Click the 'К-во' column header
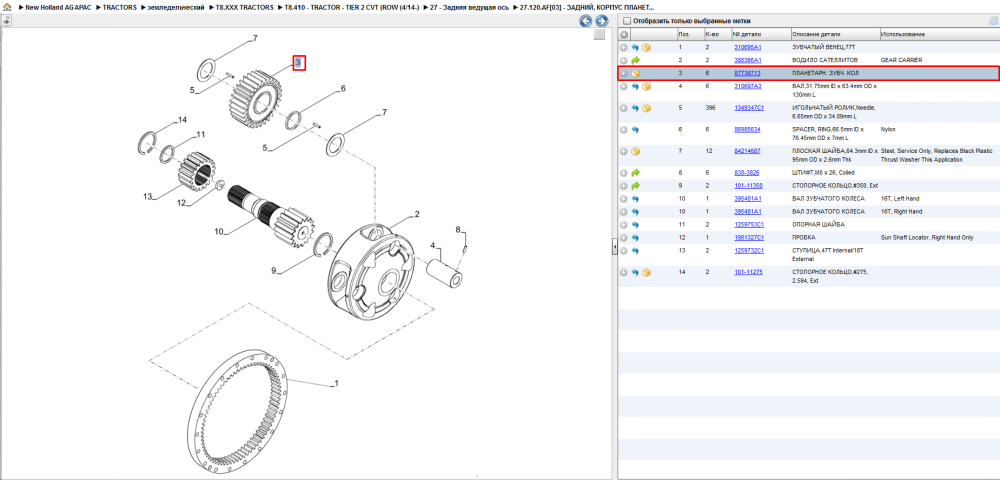The image size is (1000, 480). click(716, 34)
